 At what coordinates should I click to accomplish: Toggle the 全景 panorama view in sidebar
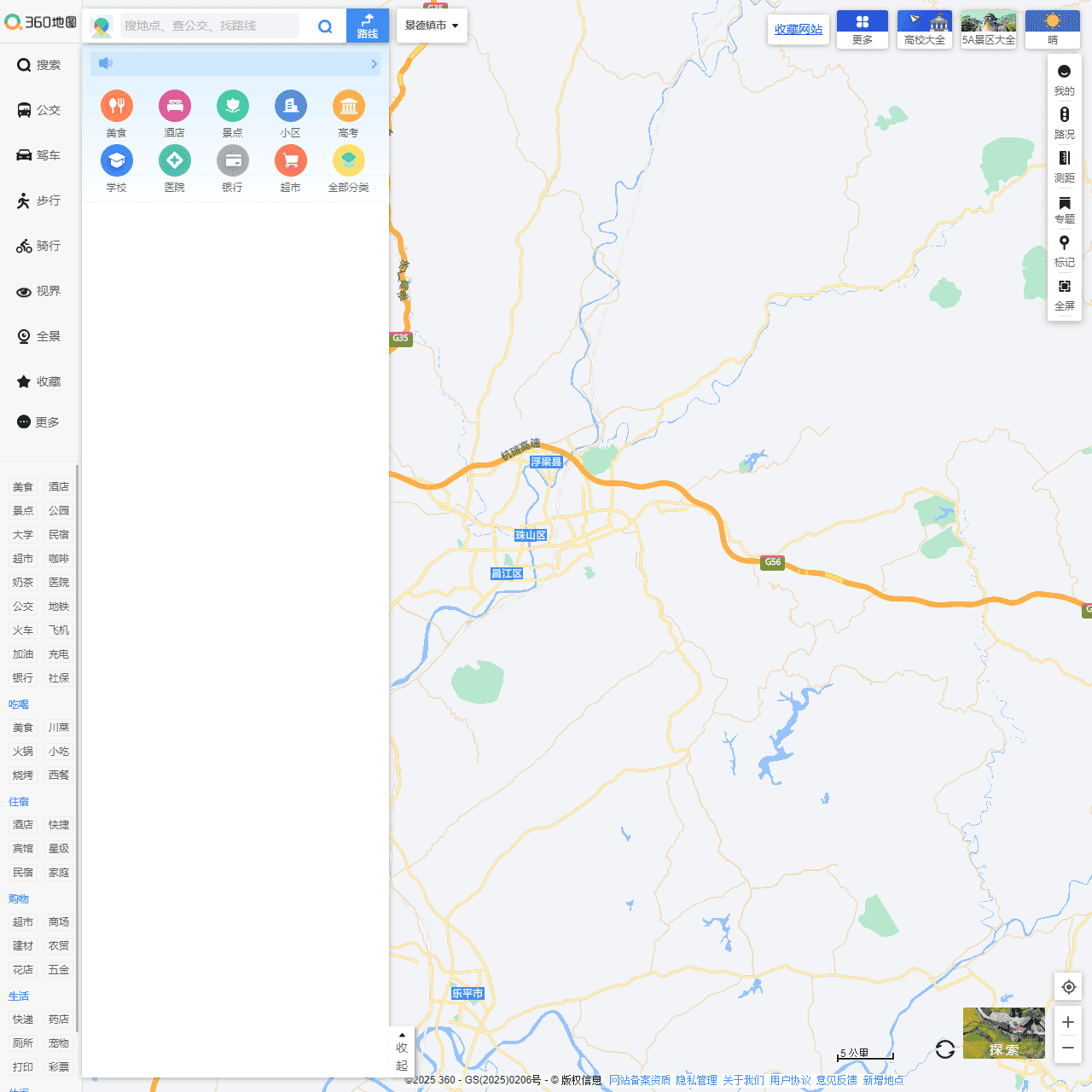click(x=38, y=336)
